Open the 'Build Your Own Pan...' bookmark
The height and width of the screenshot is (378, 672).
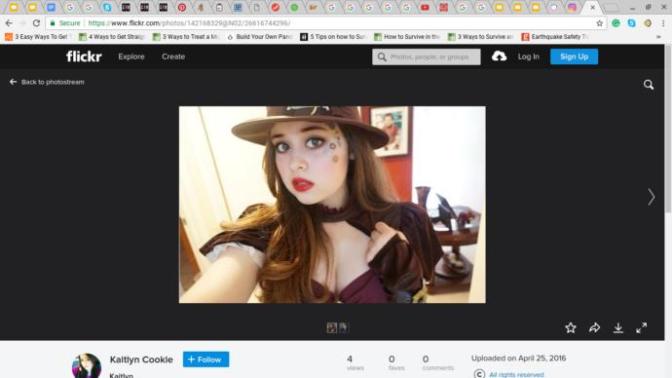tap(259, 37)
